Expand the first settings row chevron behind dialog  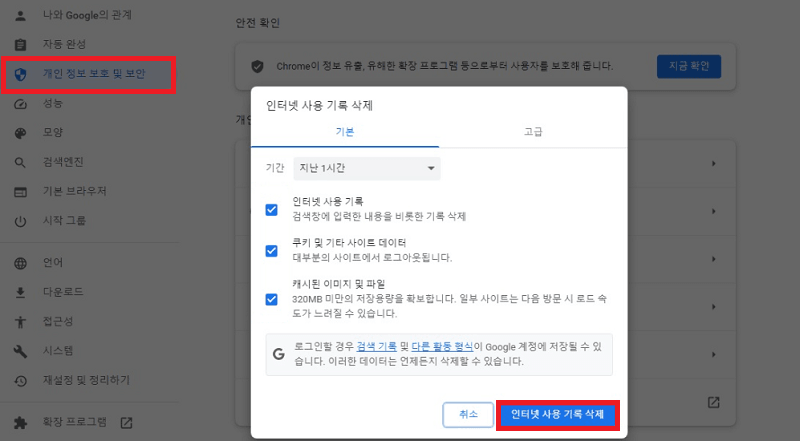click(x=714, y=164)
